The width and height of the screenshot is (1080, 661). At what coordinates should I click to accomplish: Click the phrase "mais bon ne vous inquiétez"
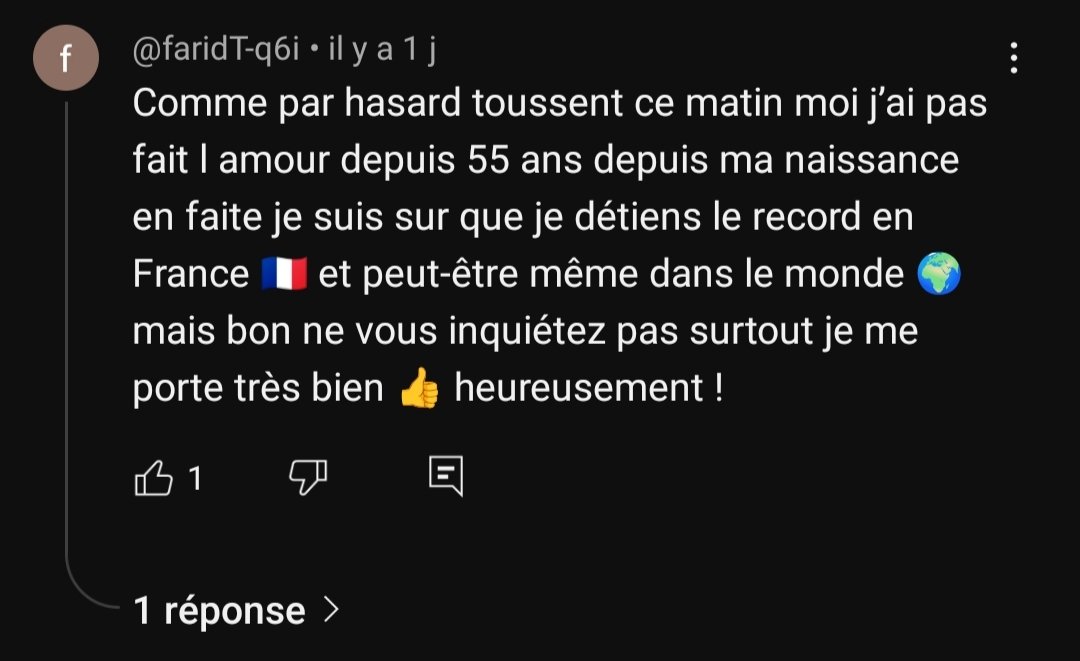369,331
